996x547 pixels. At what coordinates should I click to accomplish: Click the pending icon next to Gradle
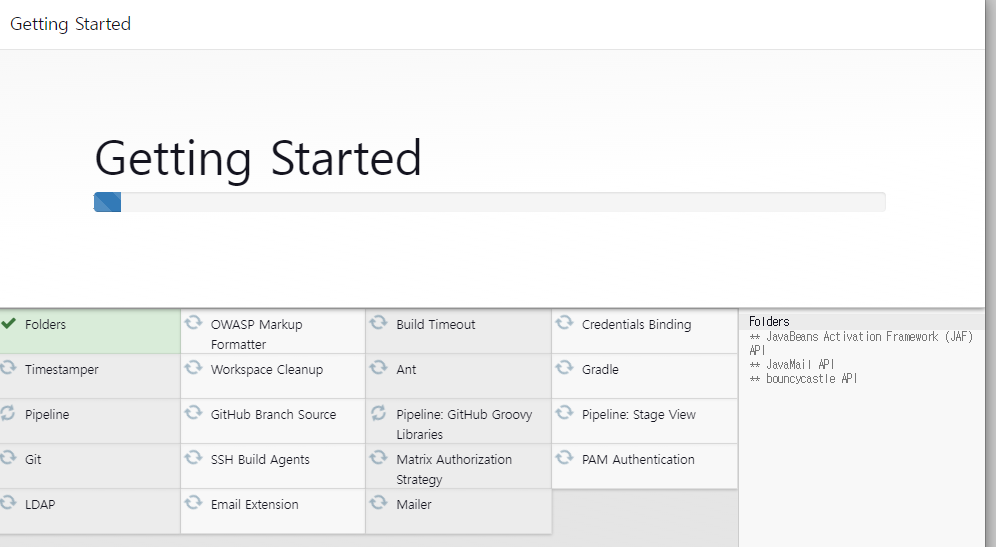(564, 368)
